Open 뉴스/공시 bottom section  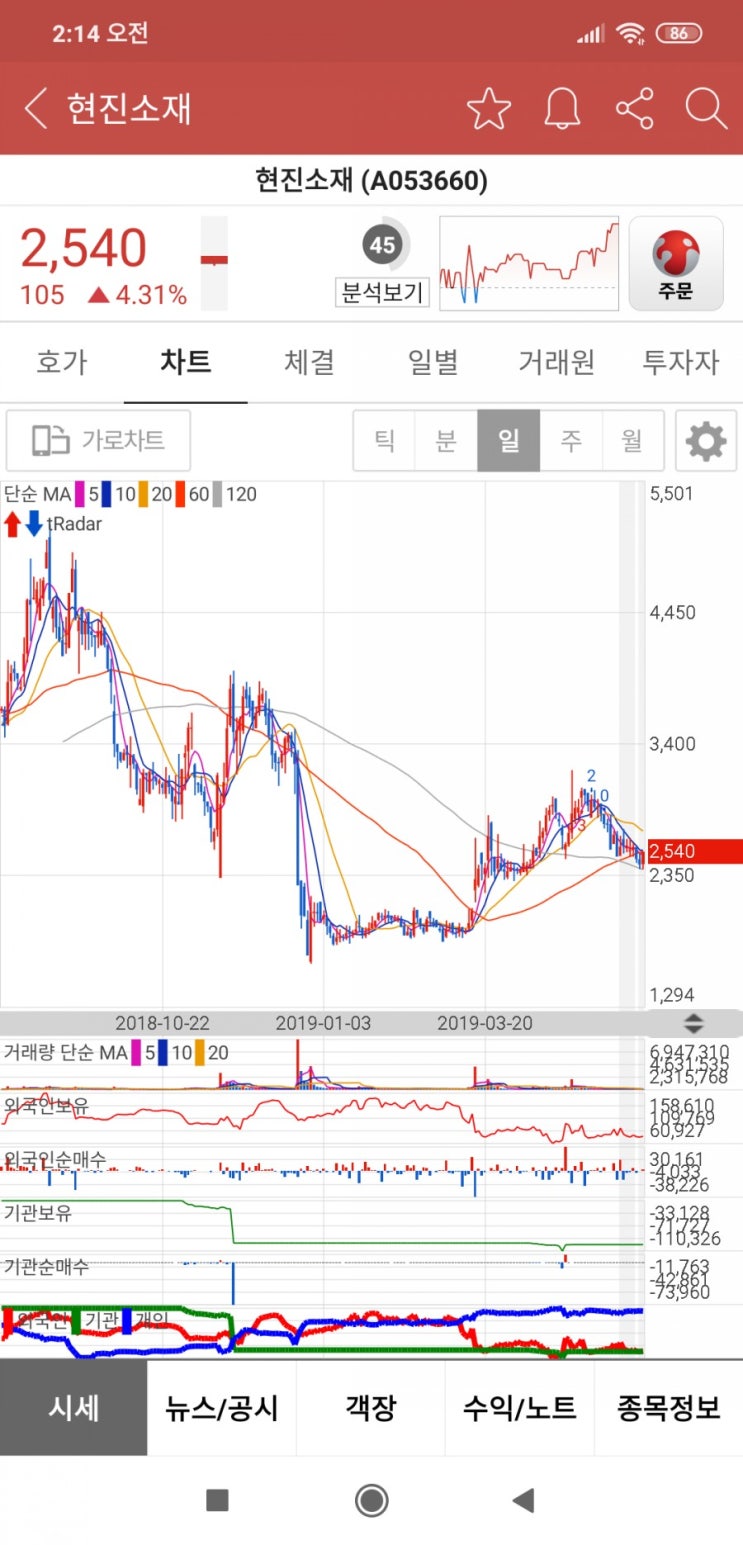pyautogui.click(x=221, y=1408)
